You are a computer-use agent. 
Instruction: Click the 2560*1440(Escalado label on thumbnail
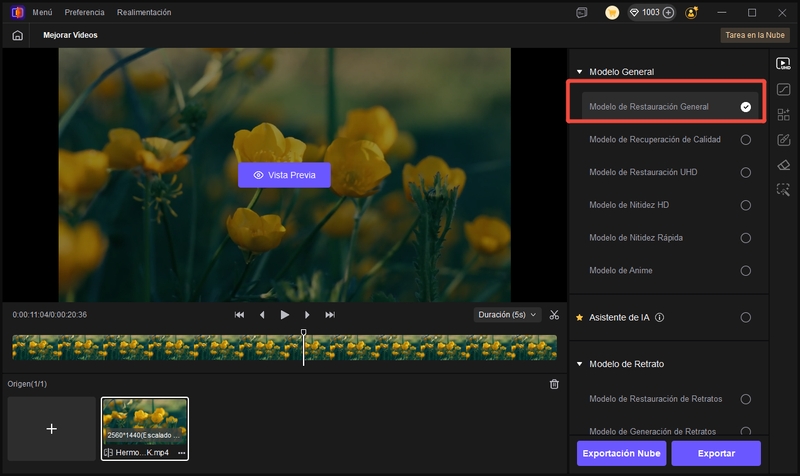tap(143, 435)
